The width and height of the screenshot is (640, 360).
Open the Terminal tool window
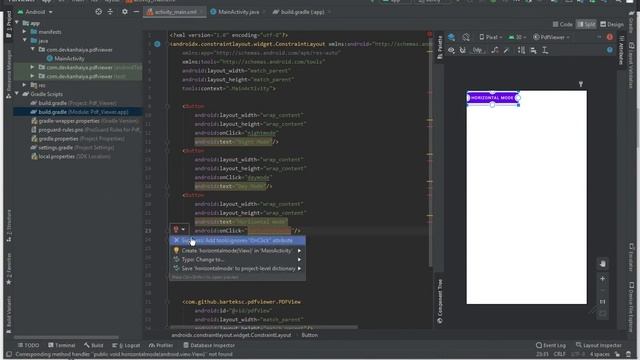[62, 345]
